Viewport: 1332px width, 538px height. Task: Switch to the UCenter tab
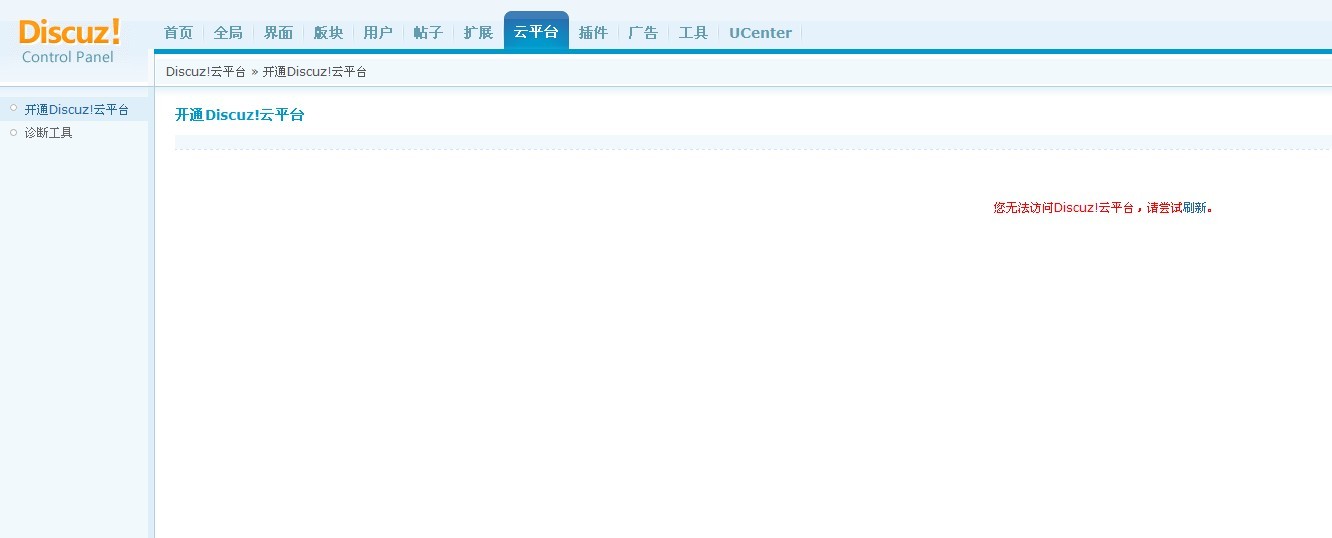[x=760, y=32]
